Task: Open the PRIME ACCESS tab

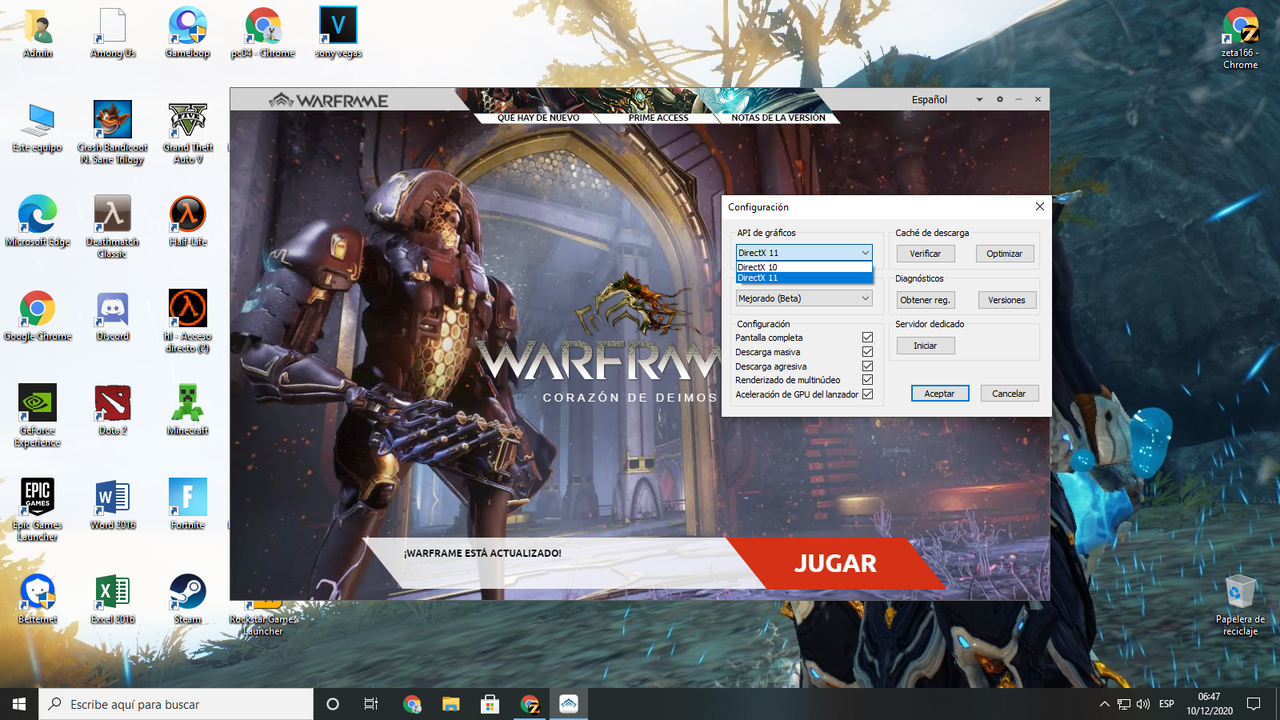Action: tap(658, 118)
